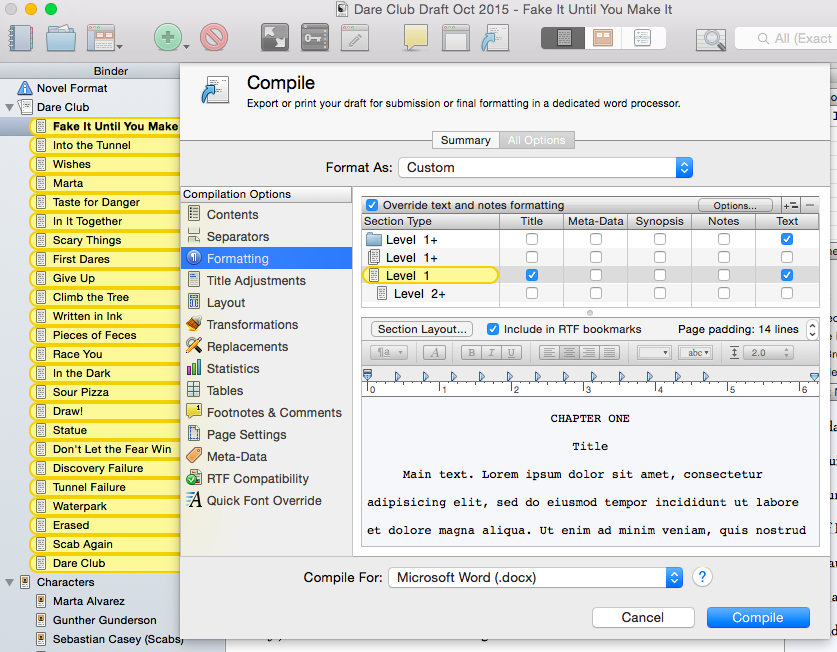Open the line spacing 2.0 dropdown
This screenshot has height=652, width=837.
(x=769, y=352)
